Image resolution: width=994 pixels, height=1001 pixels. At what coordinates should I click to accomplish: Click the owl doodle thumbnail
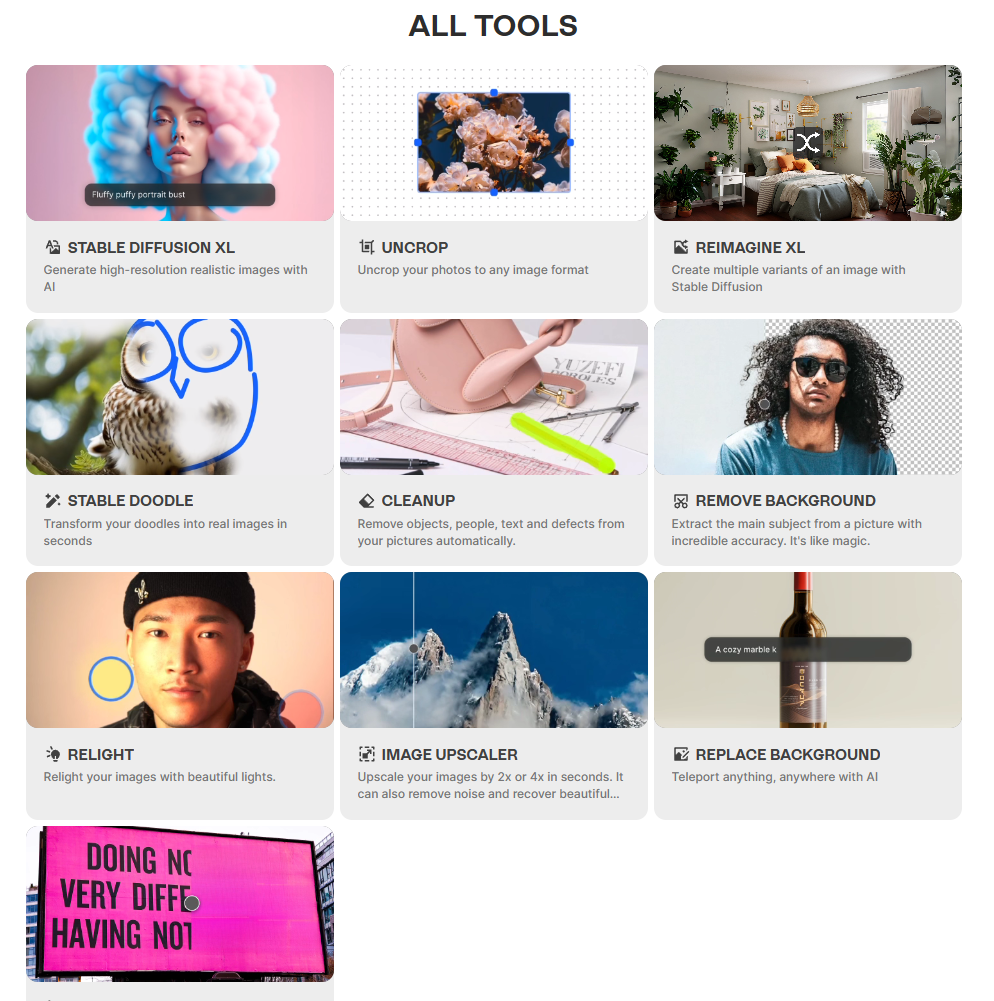[179, 396]
